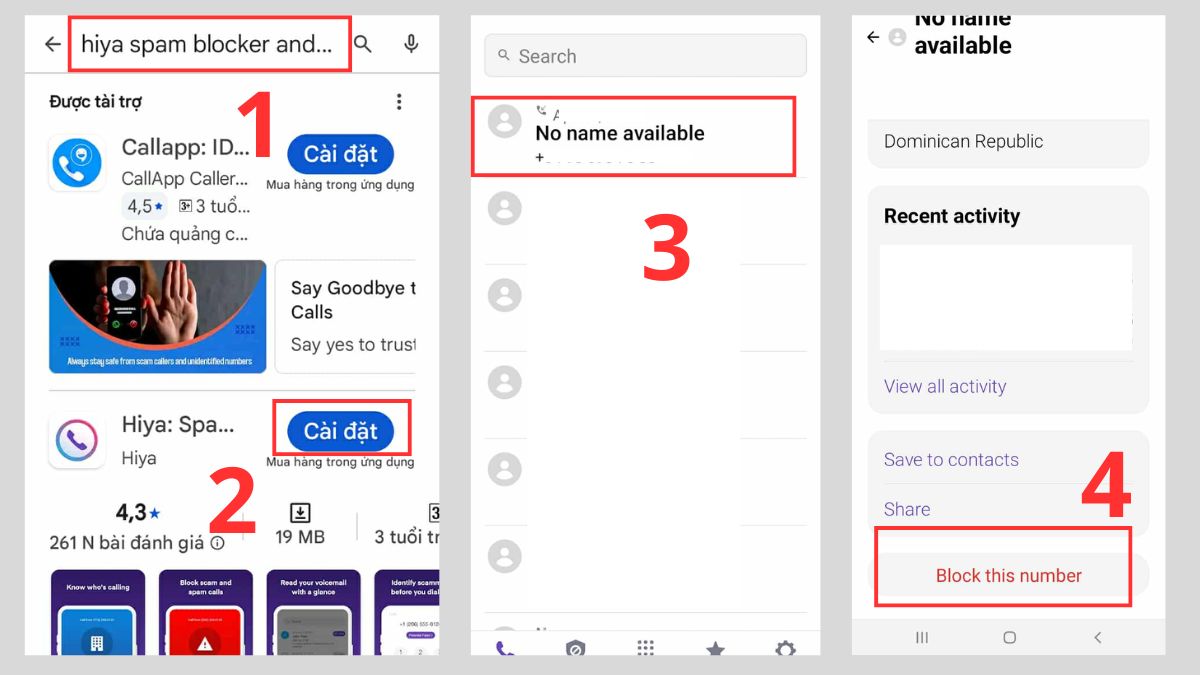Open the Callapp app icon
This screenshot has width=1200, height=675.
point(77,163)
